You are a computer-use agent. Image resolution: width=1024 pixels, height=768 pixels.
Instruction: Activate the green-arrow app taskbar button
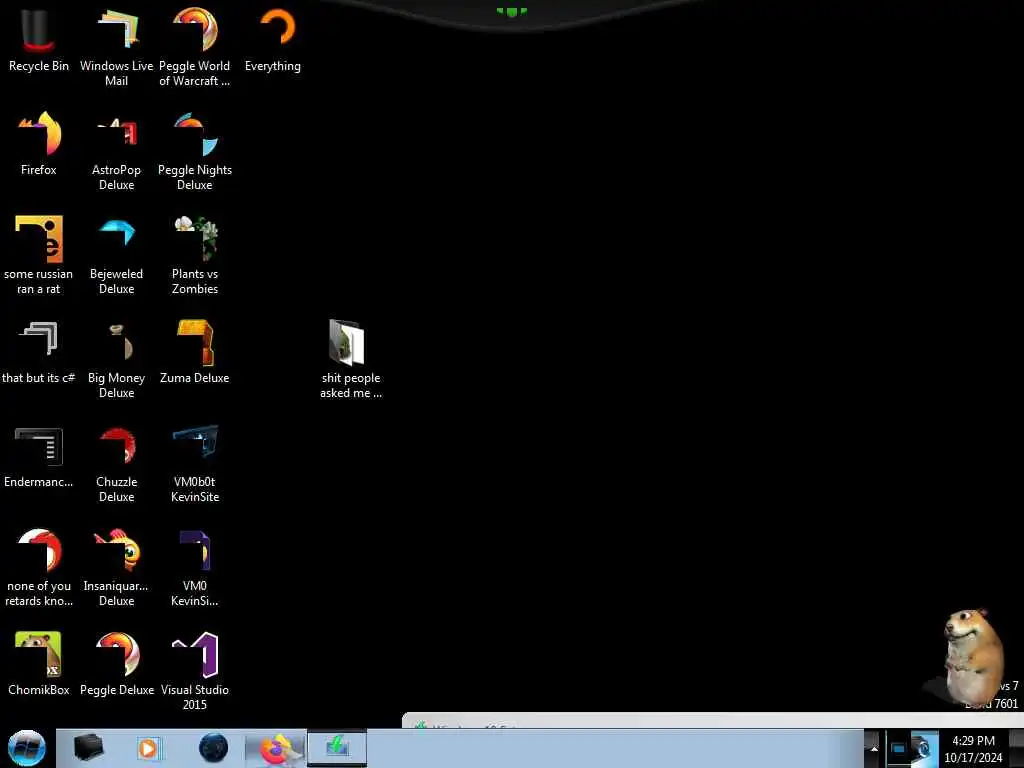point(337,747)
